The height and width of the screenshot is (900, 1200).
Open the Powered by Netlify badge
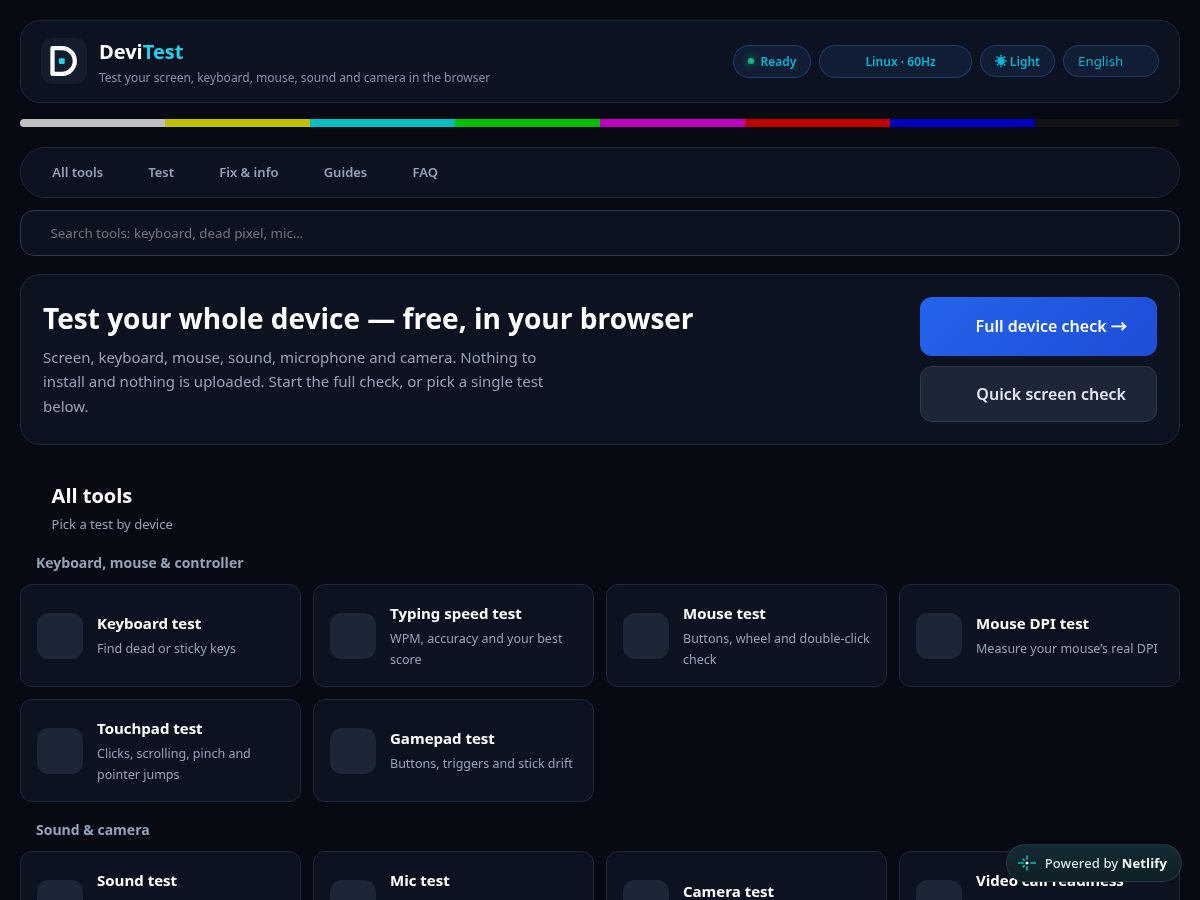(x=1093, y=863)
